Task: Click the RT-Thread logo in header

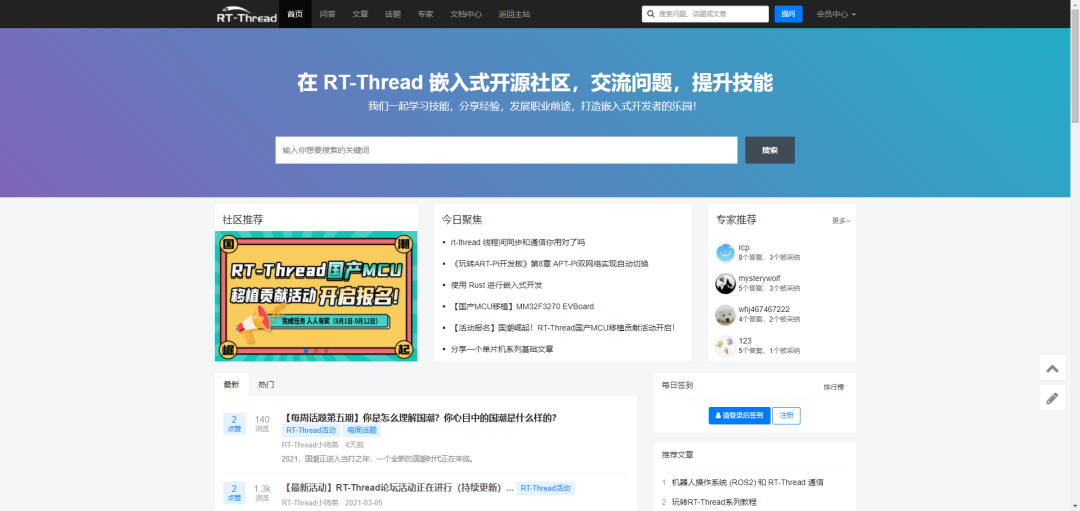Action: tap(246, 14)
